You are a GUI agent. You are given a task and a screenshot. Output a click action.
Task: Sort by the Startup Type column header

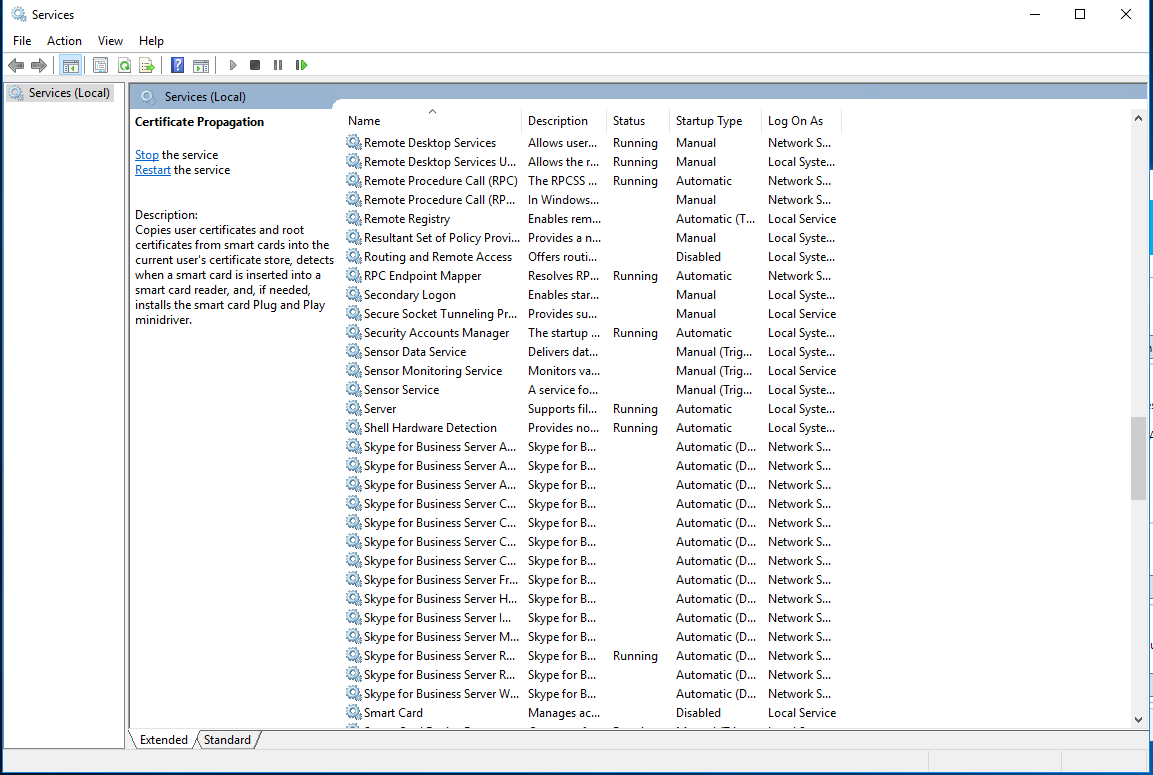click(709, 121)
